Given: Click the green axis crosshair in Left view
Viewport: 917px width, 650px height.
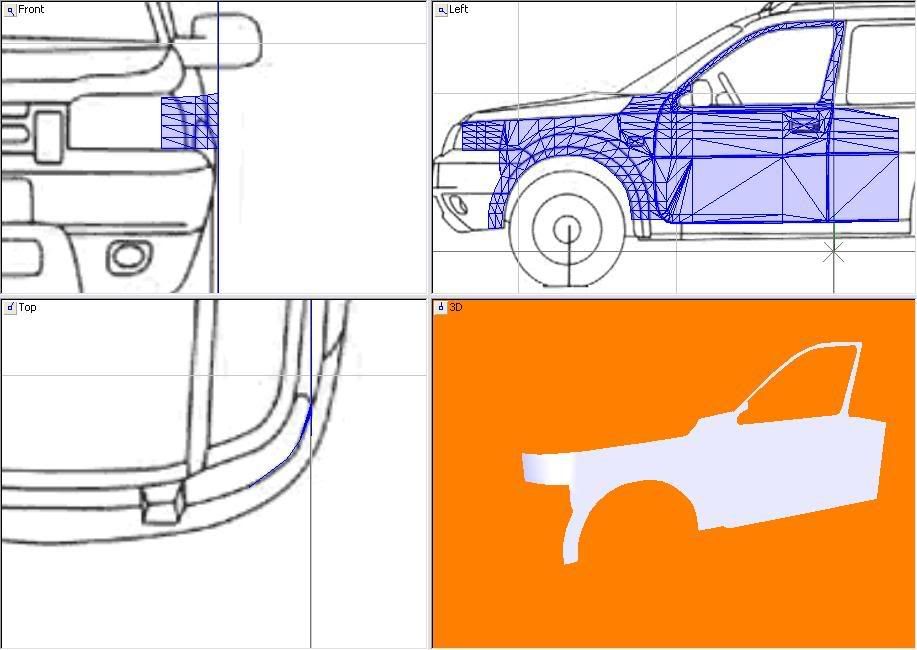Looking at the screenshot, I should 833,254.
